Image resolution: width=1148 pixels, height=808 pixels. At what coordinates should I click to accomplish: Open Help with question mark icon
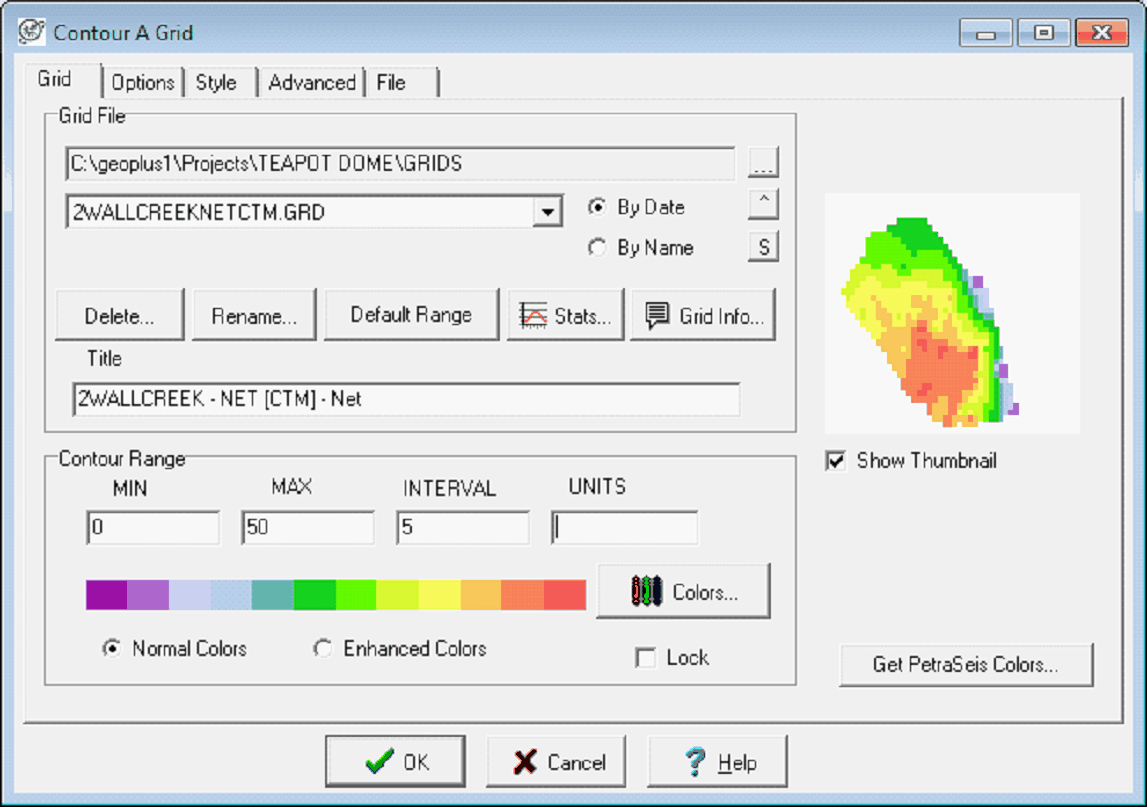[718, 762]
